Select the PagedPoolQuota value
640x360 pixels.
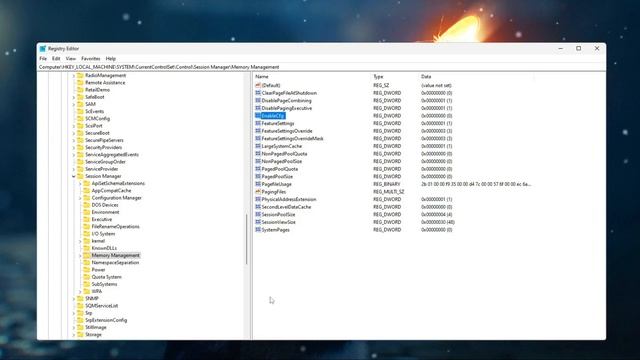coord(280,169)
